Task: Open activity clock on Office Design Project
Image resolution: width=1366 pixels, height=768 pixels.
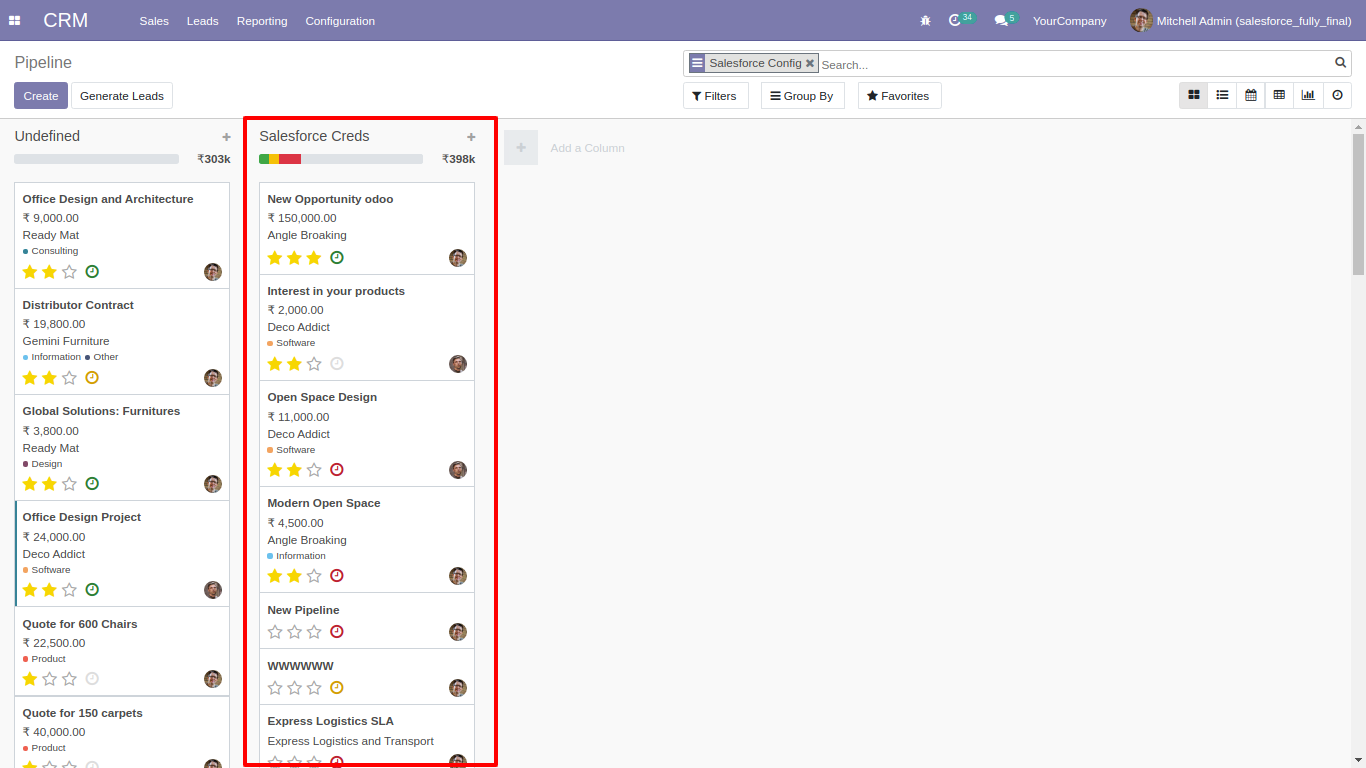Action: (x=92, y=589)
